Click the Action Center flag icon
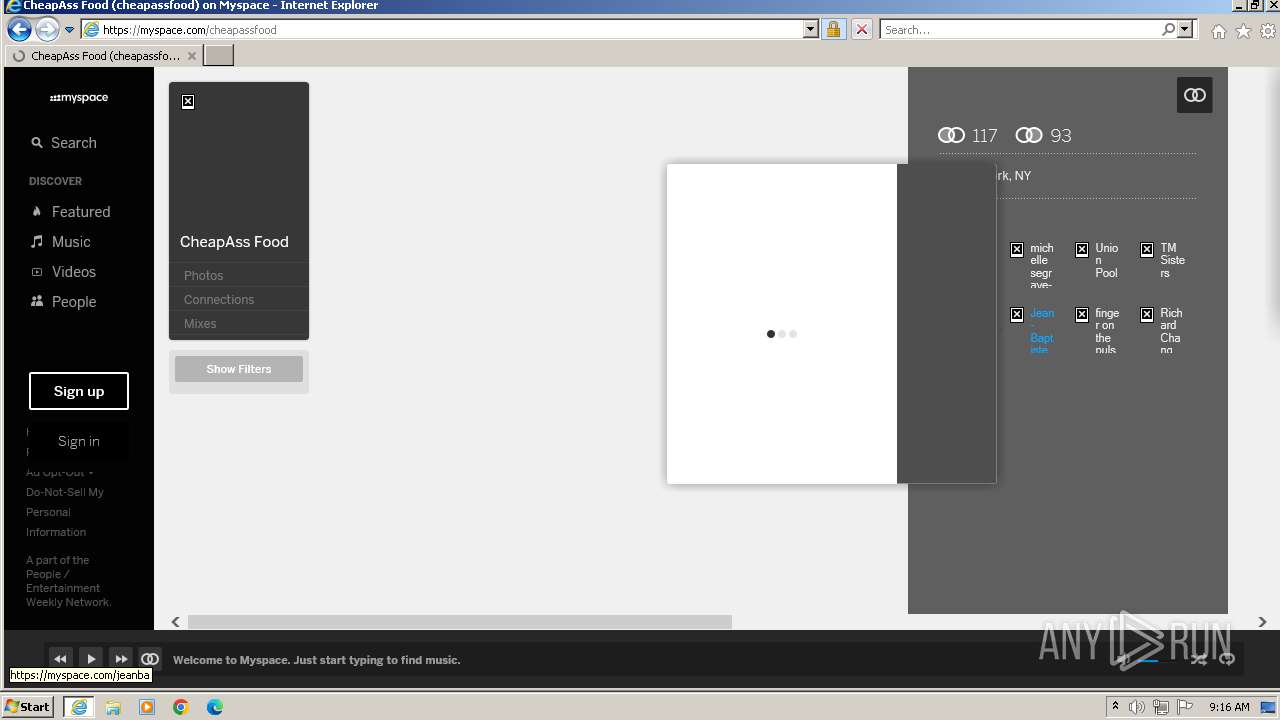This screenshot has width=1280, height=720. (1185, 707)
